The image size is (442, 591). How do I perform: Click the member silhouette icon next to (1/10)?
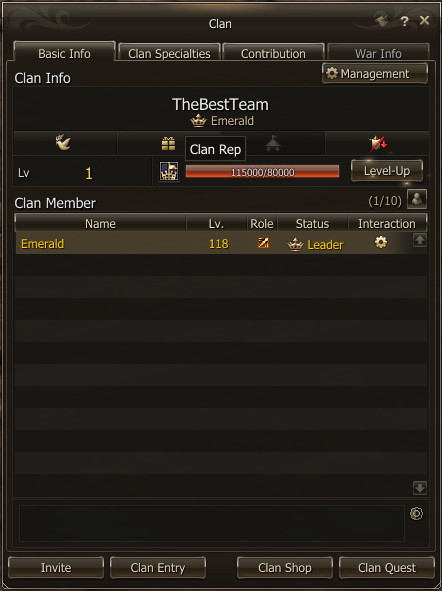[417, 199]
